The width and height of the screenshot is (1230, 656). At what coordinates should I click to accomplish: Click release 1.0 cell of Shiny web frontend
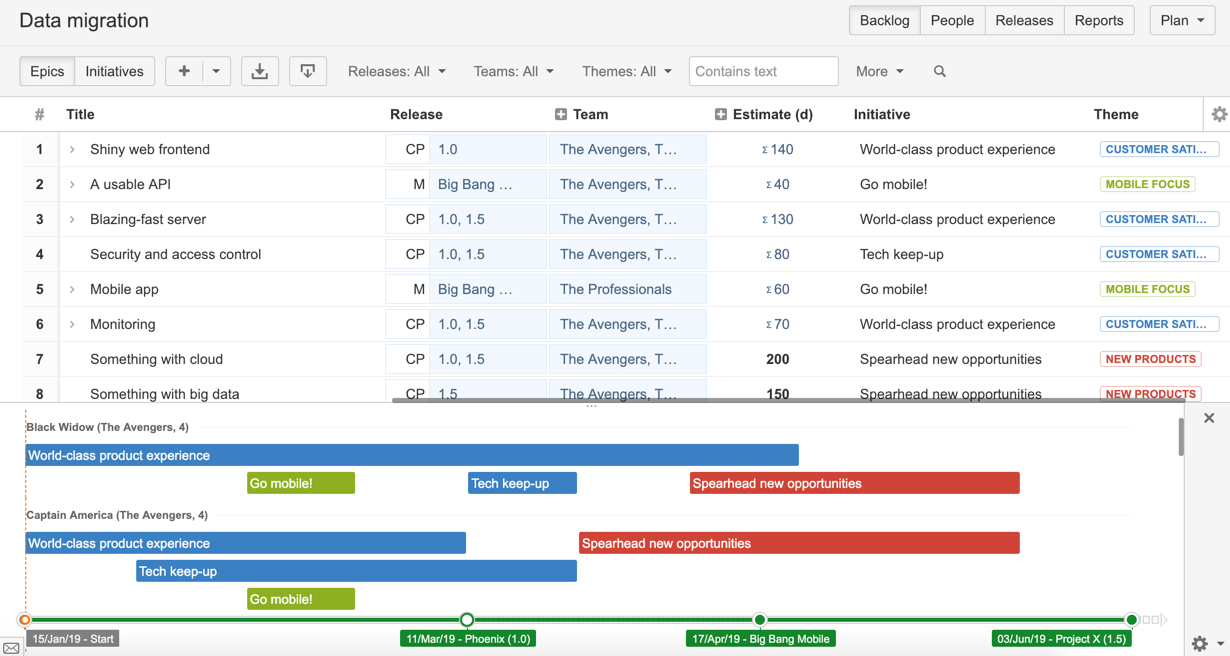click(x=488, y=149)
